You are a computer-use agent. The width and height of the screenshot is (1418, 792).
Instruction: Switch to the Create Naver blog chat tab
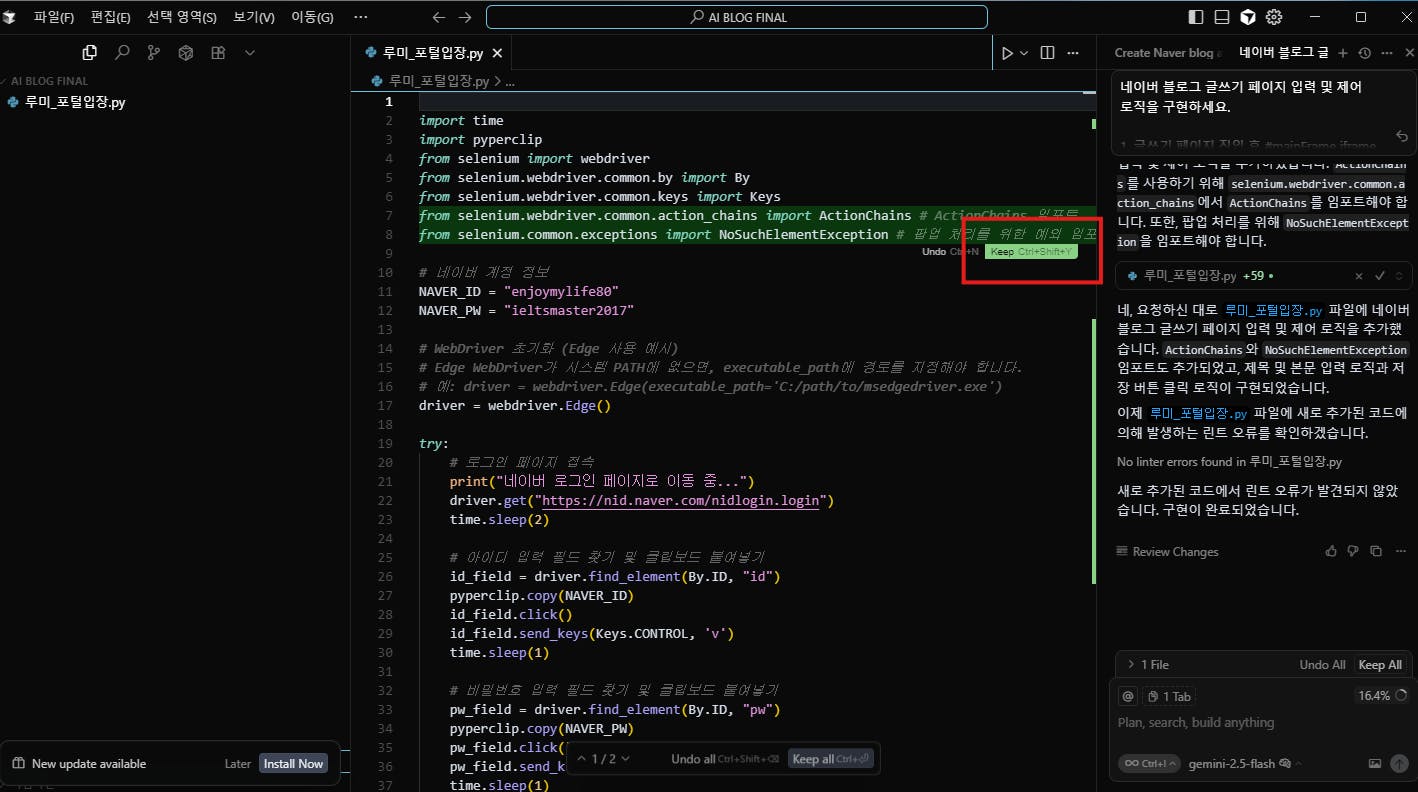point(1163,53)
